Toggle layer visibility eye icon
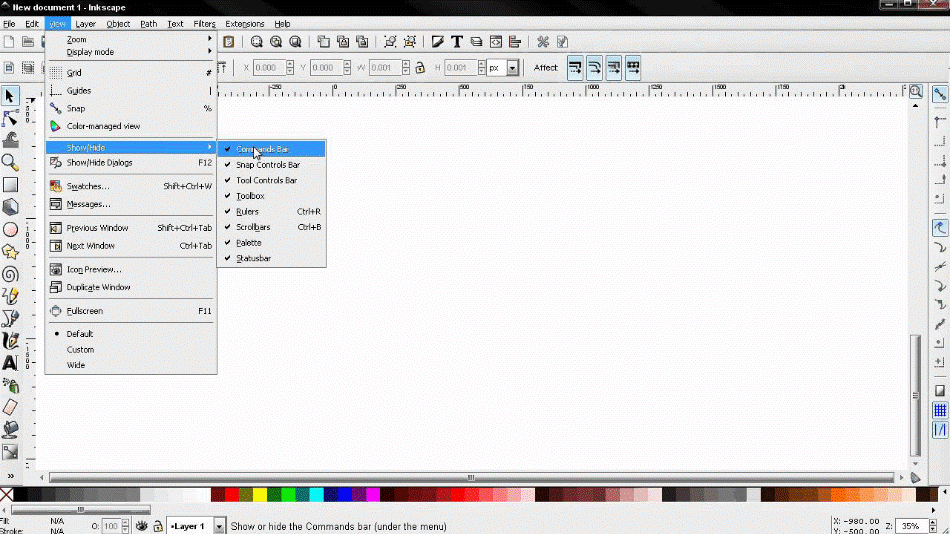The image size is (950, 534). coord(142,526)
